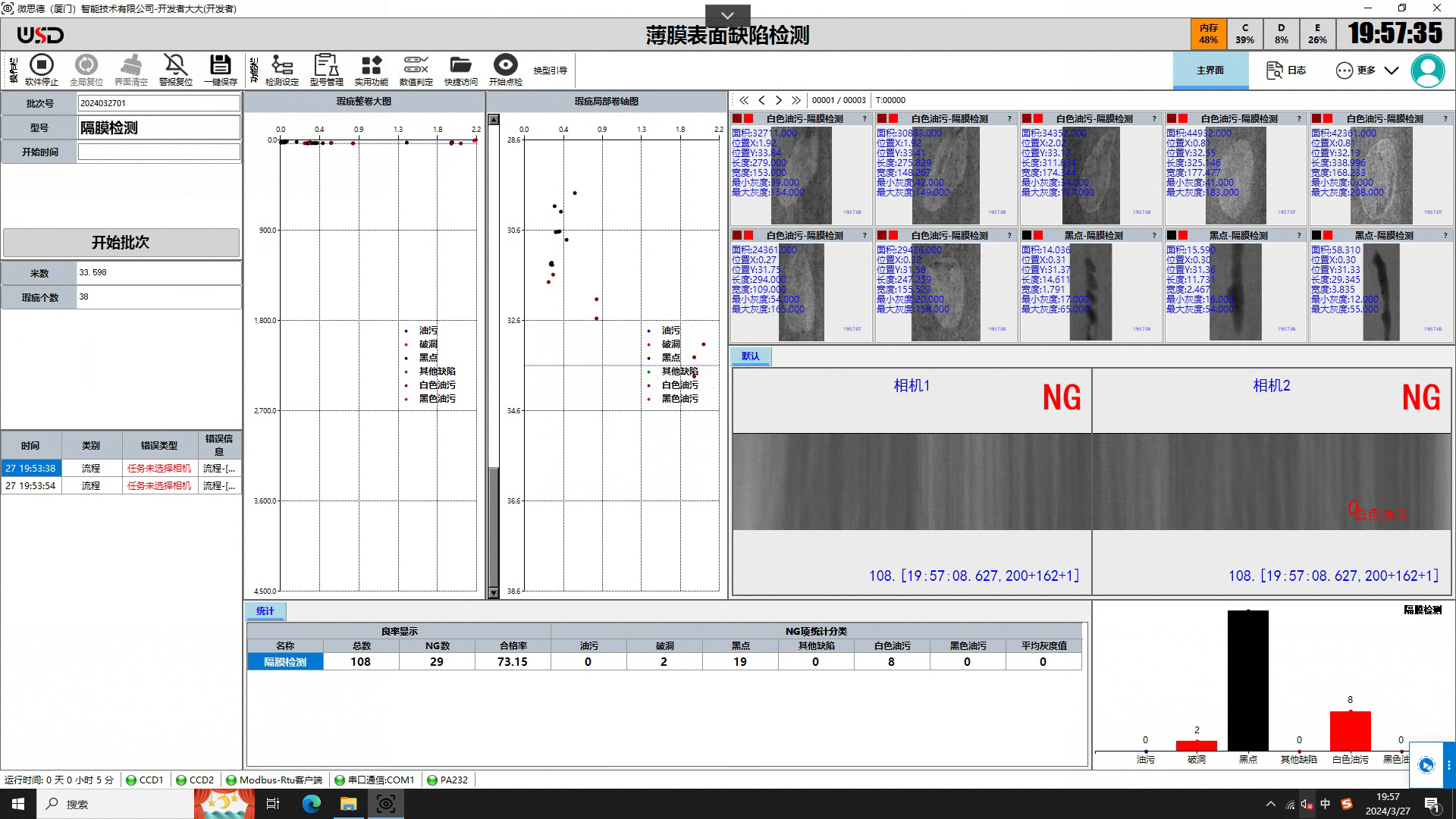Switch to the 日志 log tab

[1287, 71]
